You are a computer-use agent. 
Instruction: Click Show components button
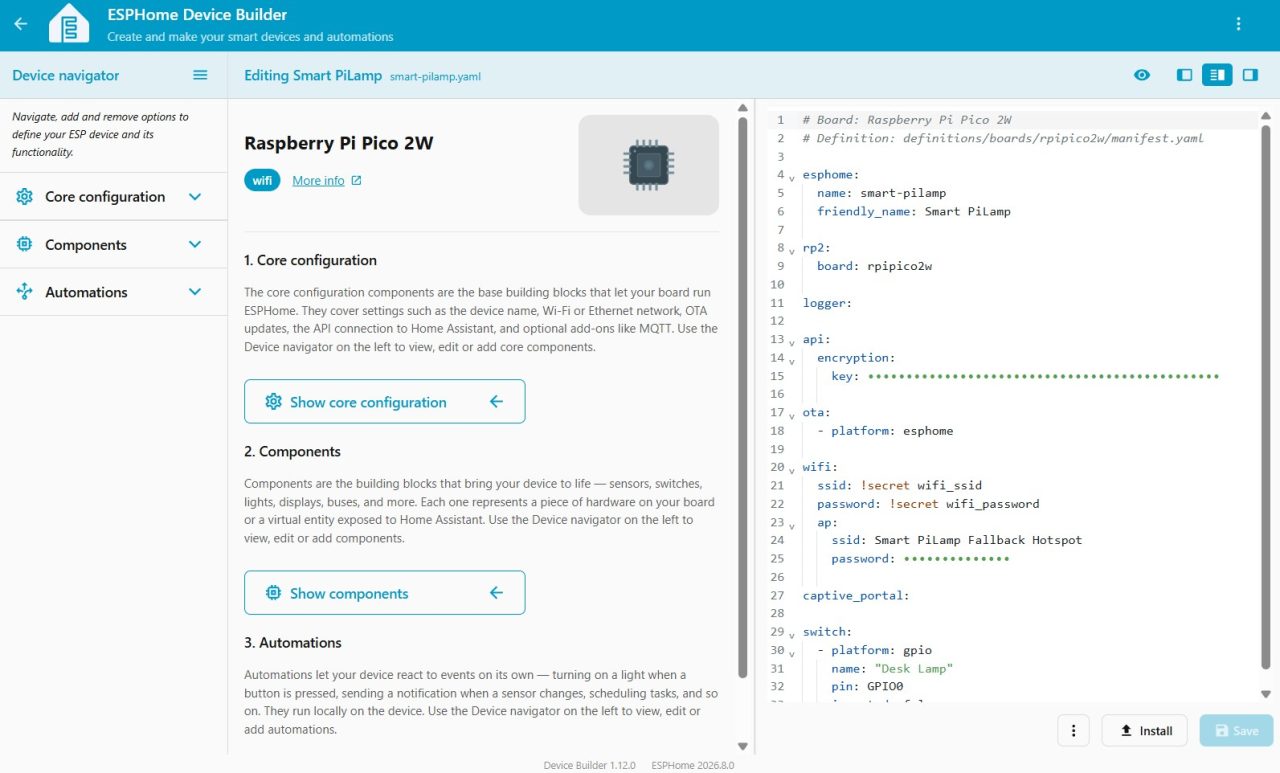(x=384, y=593)
